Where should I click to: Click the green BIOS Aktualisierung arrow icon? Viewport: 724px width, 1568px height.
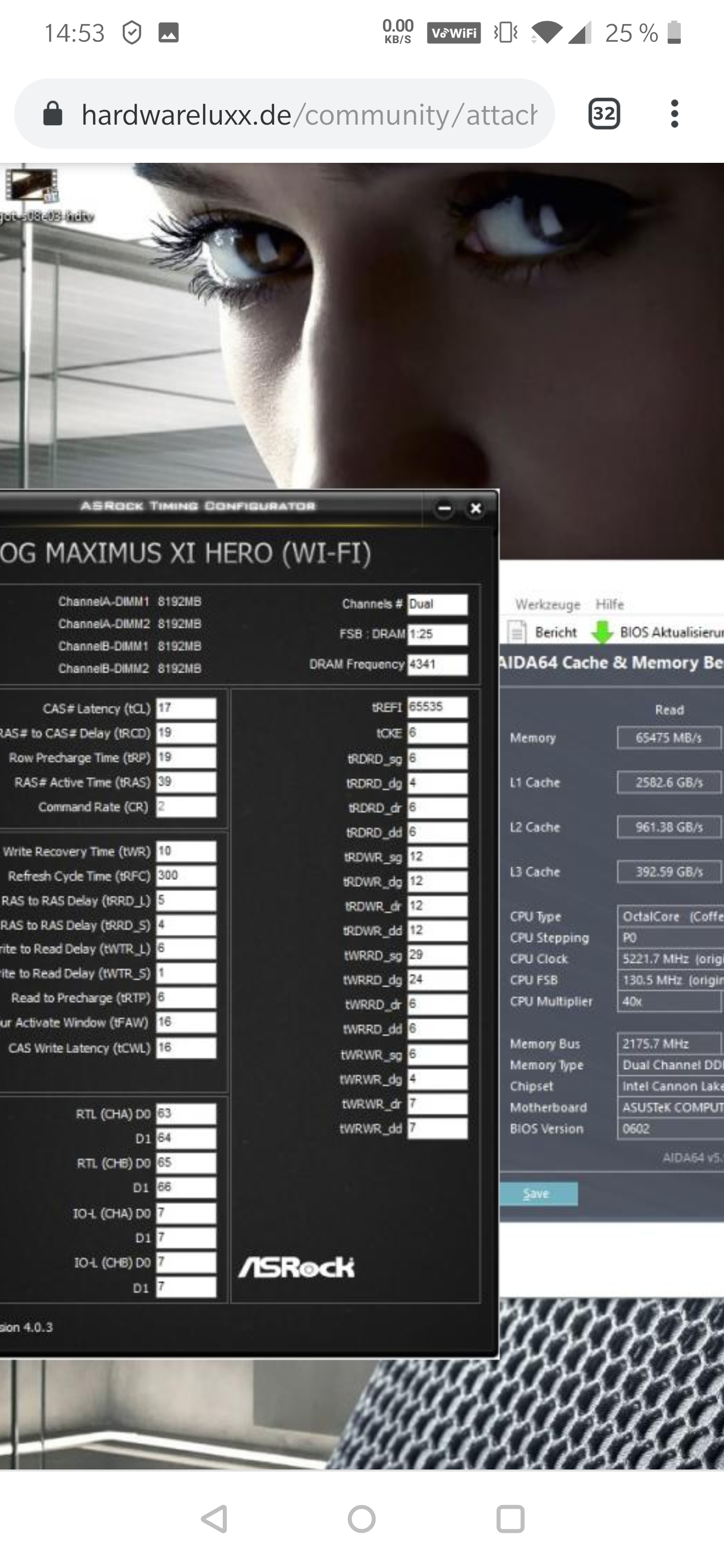602,632
